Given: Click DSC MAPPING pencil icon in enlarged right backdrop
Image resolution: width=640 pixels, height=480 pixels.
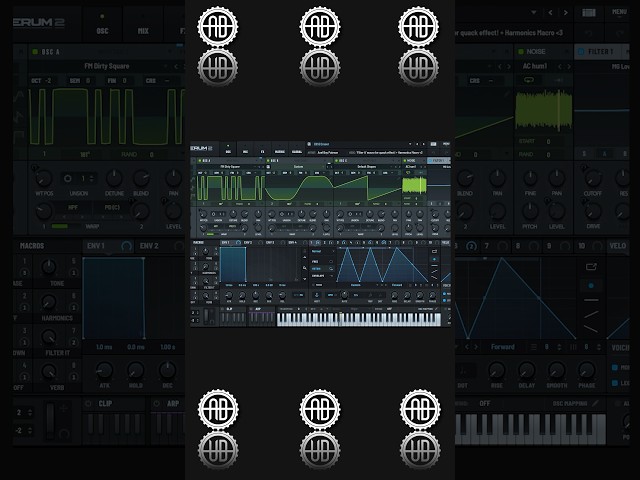Looking at the screenshot, I should [x=596, y=403].
